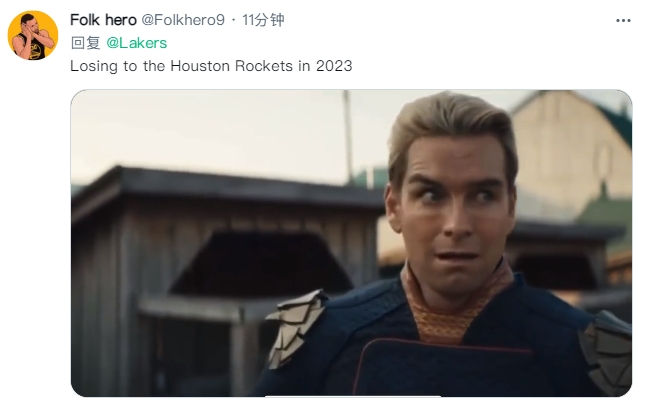Open the tweet text about Houston Rockets
The height and width of the screenshot is (402, 645).
tap(211, 66)
